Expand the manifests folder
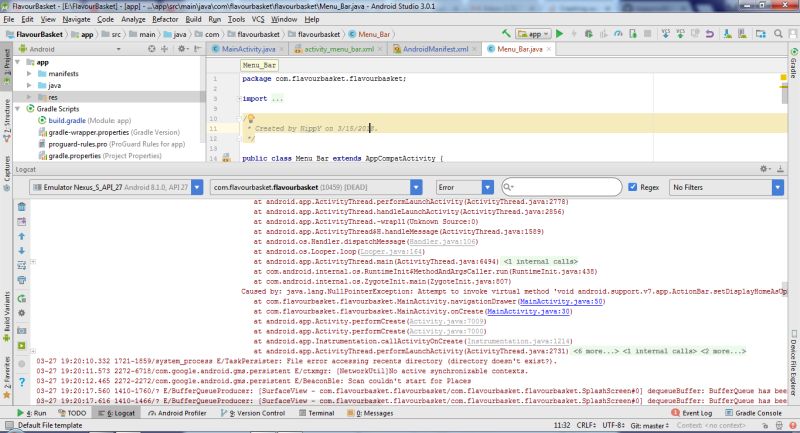 click(29, 73)
